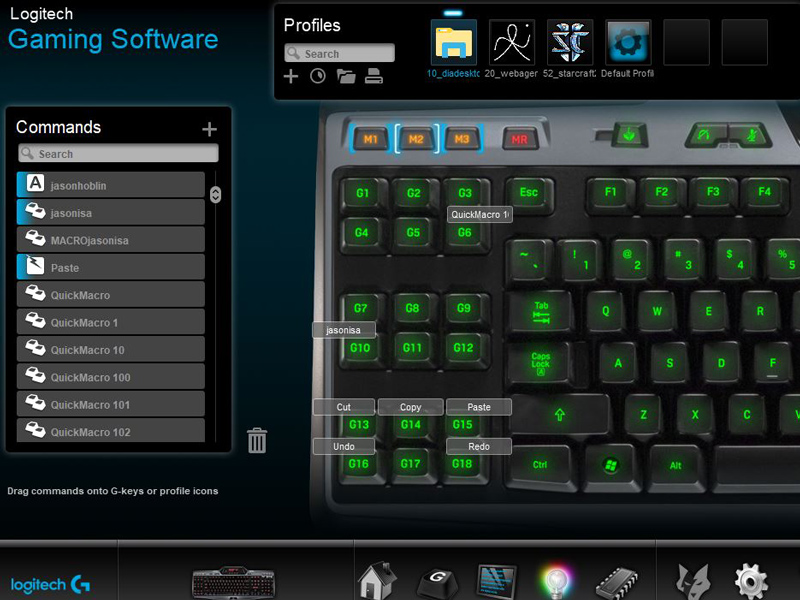
Task: Select the QuickMacro 1 command
Action: coord(111,322)
